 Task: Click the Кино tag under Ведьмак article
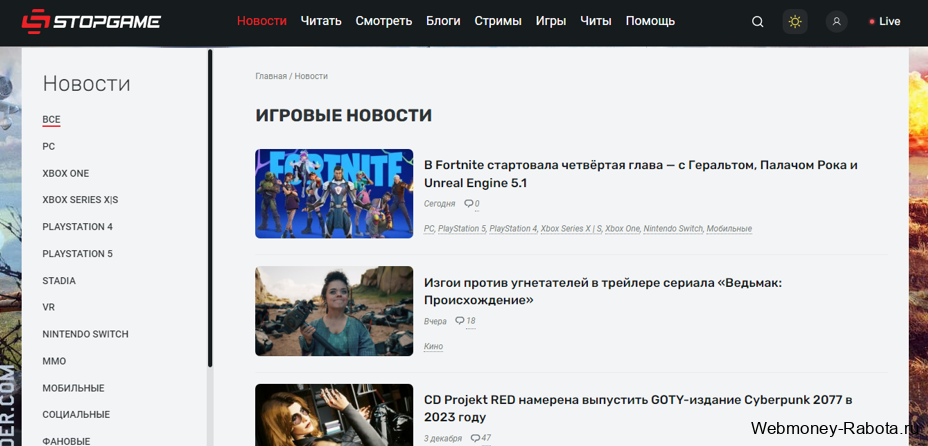[x=433, y=346]
